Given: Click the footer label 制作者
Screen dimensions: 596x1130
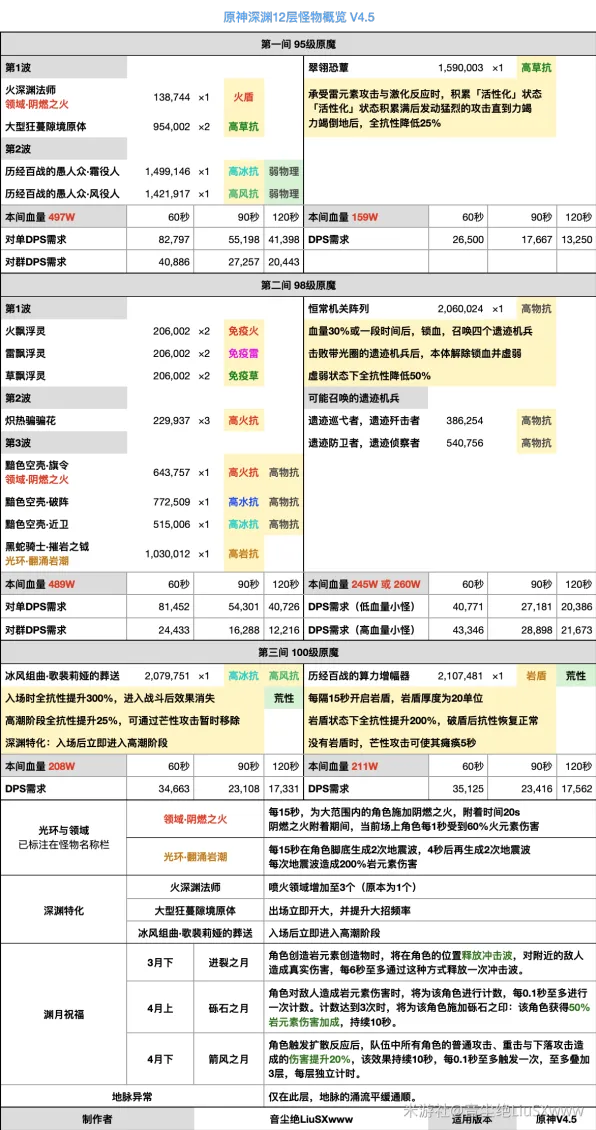Looking at the screenshot, I should [96, 1119].
